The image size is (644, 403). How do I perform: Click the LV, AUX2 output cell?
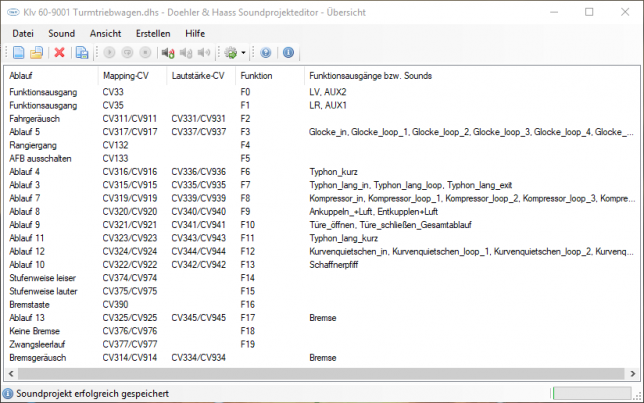tap(328, 92)
